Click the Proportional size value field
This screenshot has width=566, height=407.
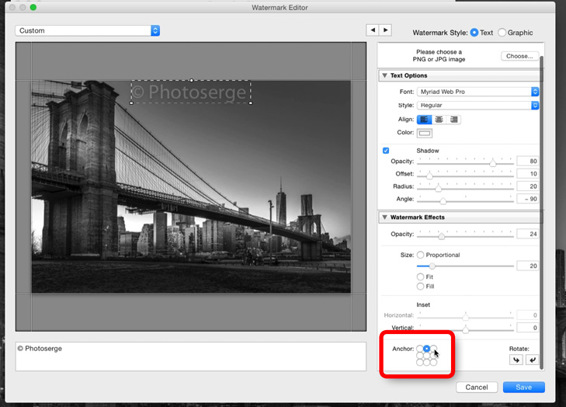pos(528,266)
